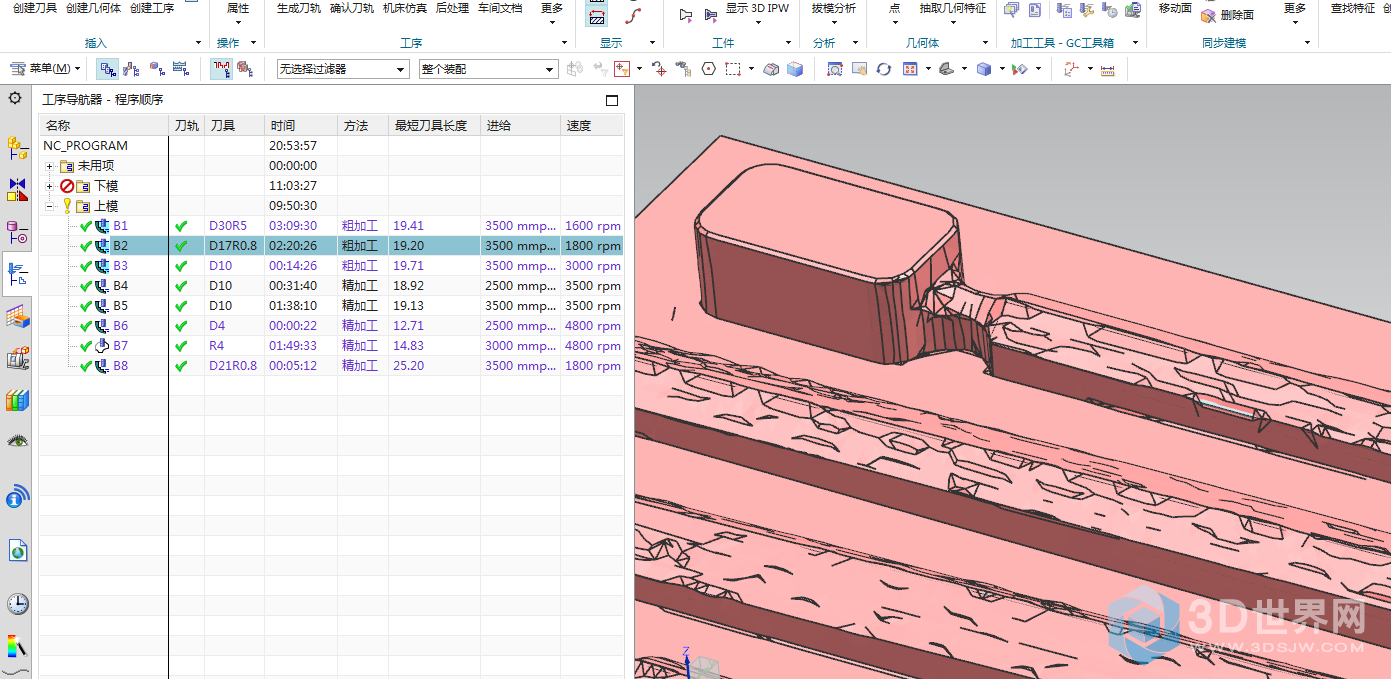Viewport: 1391px width, 679px height.
Task: Click the 创建刀具 button
Action: 35,8
